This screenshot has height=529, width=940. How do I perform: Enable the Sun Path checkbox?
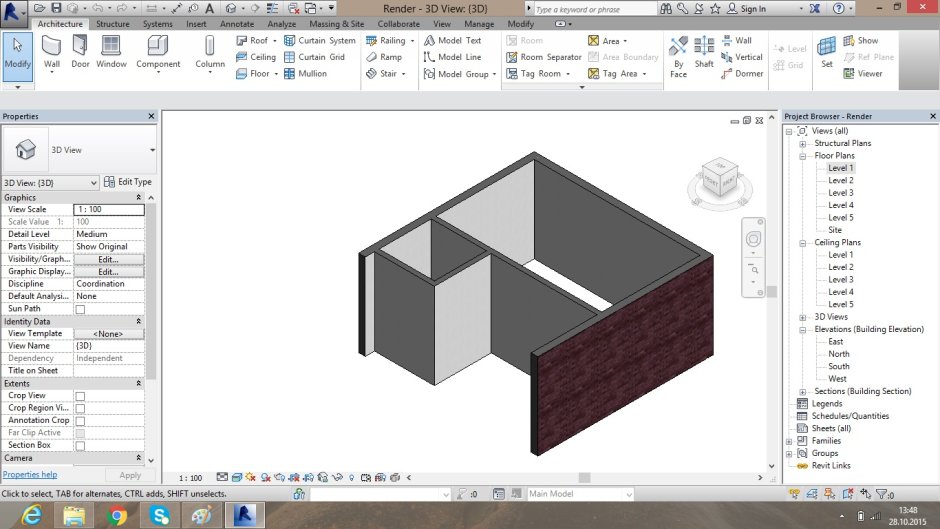pos(80,309)
